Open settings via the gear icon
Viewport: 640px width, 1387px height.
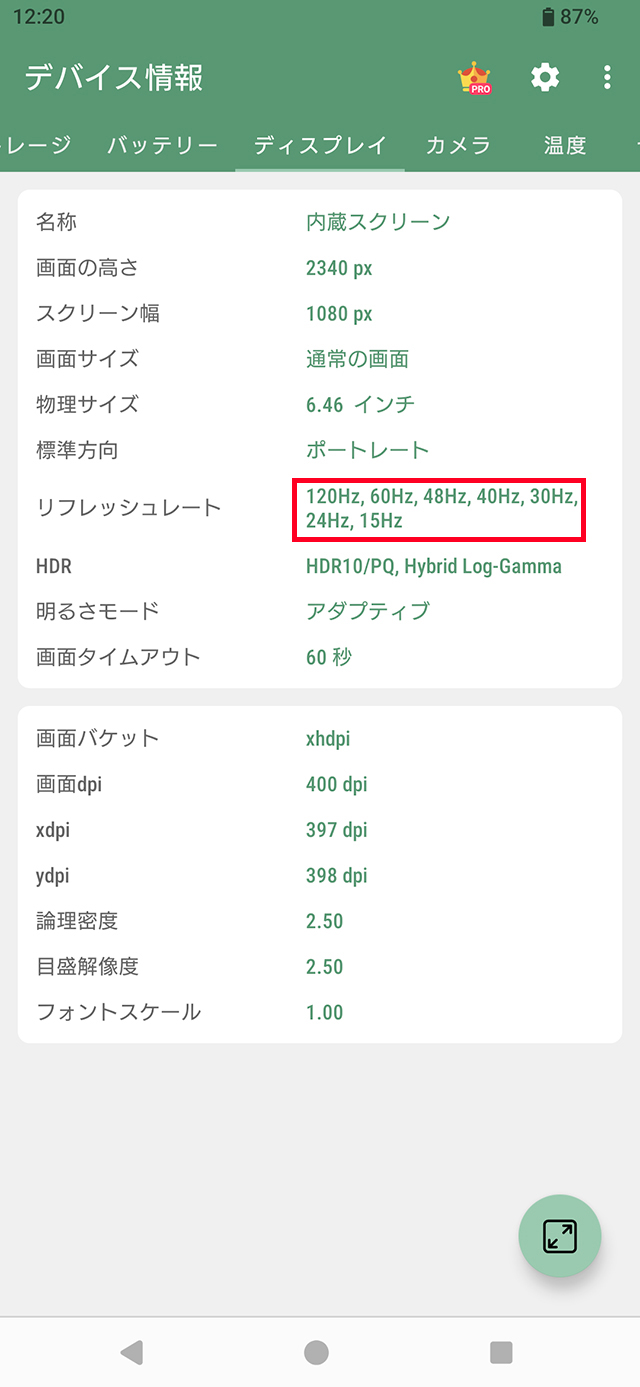click(x=545, y=78)
